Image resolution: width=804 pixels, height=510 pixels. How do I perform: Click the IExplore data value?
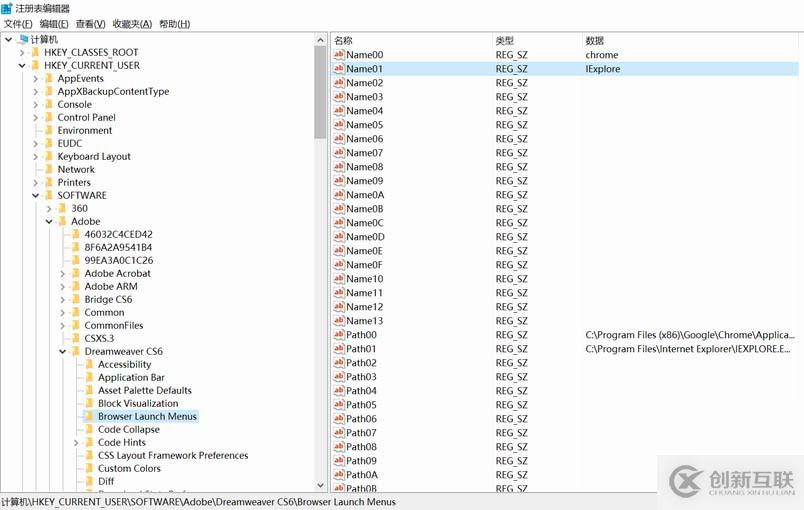(x=602, y=69)
